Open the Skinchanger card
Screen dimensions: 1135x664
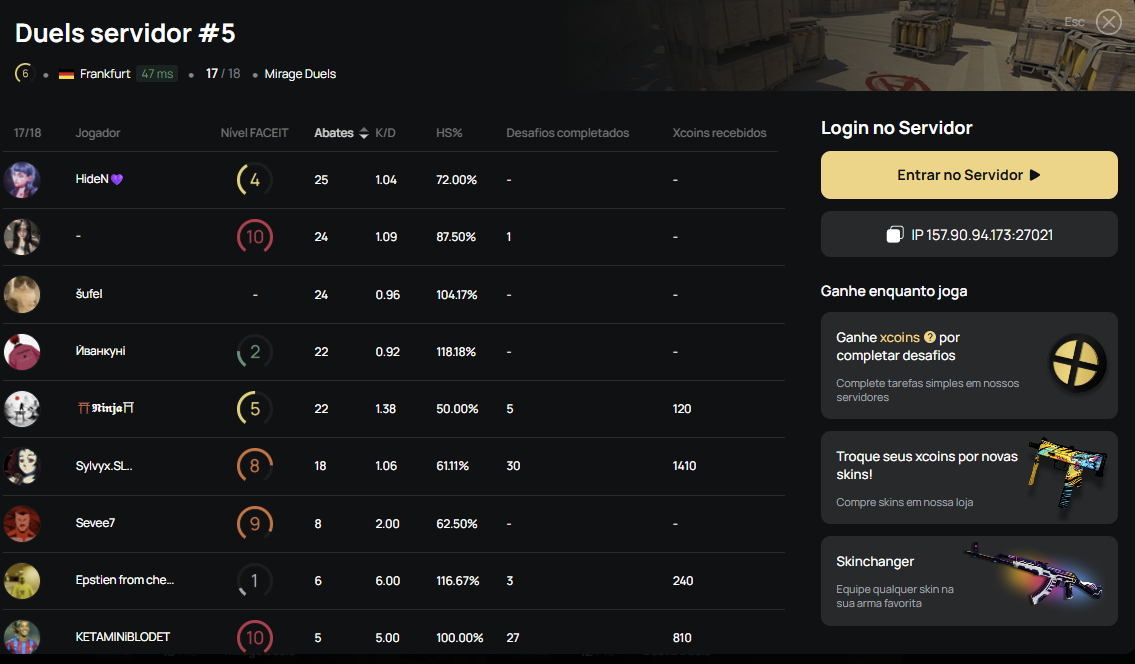pos(968,581)
